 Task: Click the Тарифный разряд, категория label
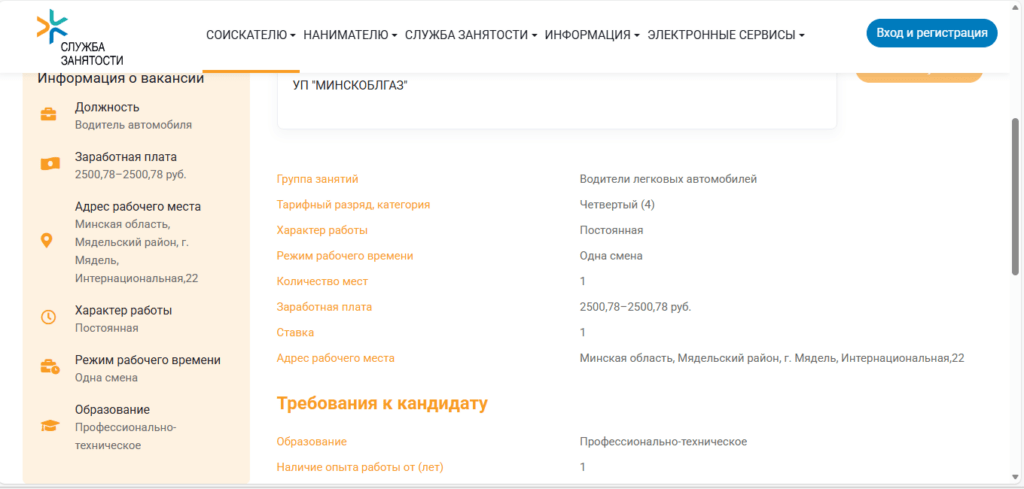(x=353, y=205)
